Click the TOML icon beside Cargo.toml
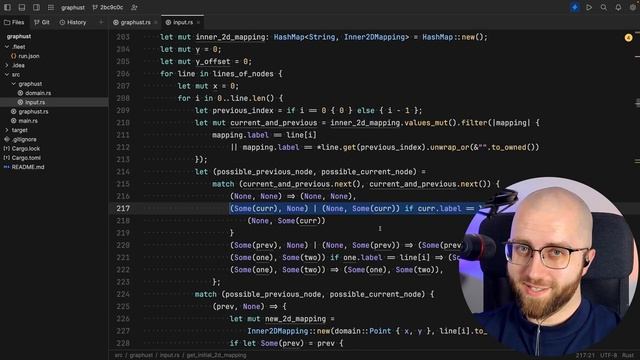This screenshot has height=360, width=640. coord(7,158)
